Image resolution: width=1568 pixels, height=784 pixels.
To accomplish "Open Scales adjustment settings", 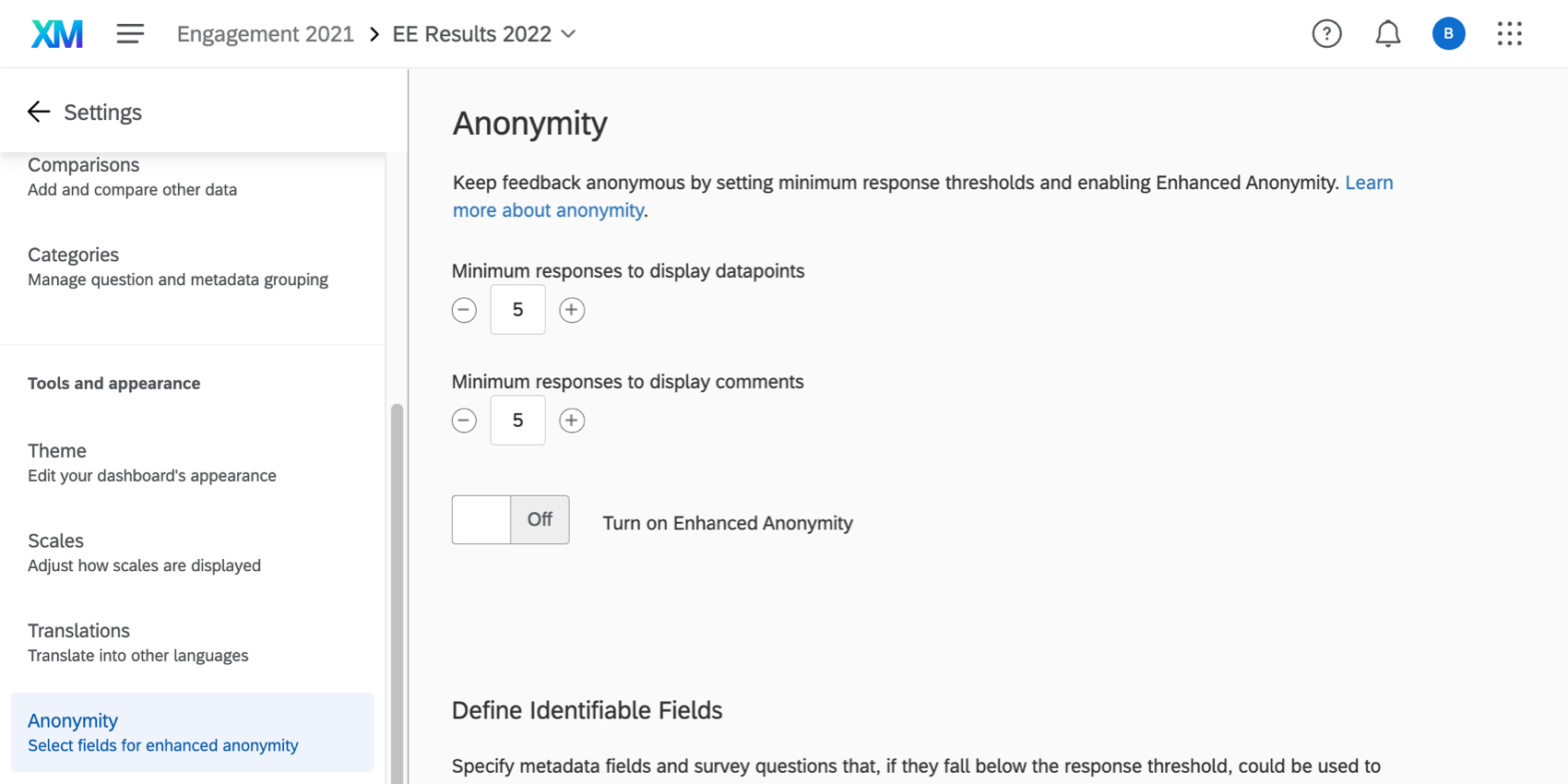I will coord(55,540).
